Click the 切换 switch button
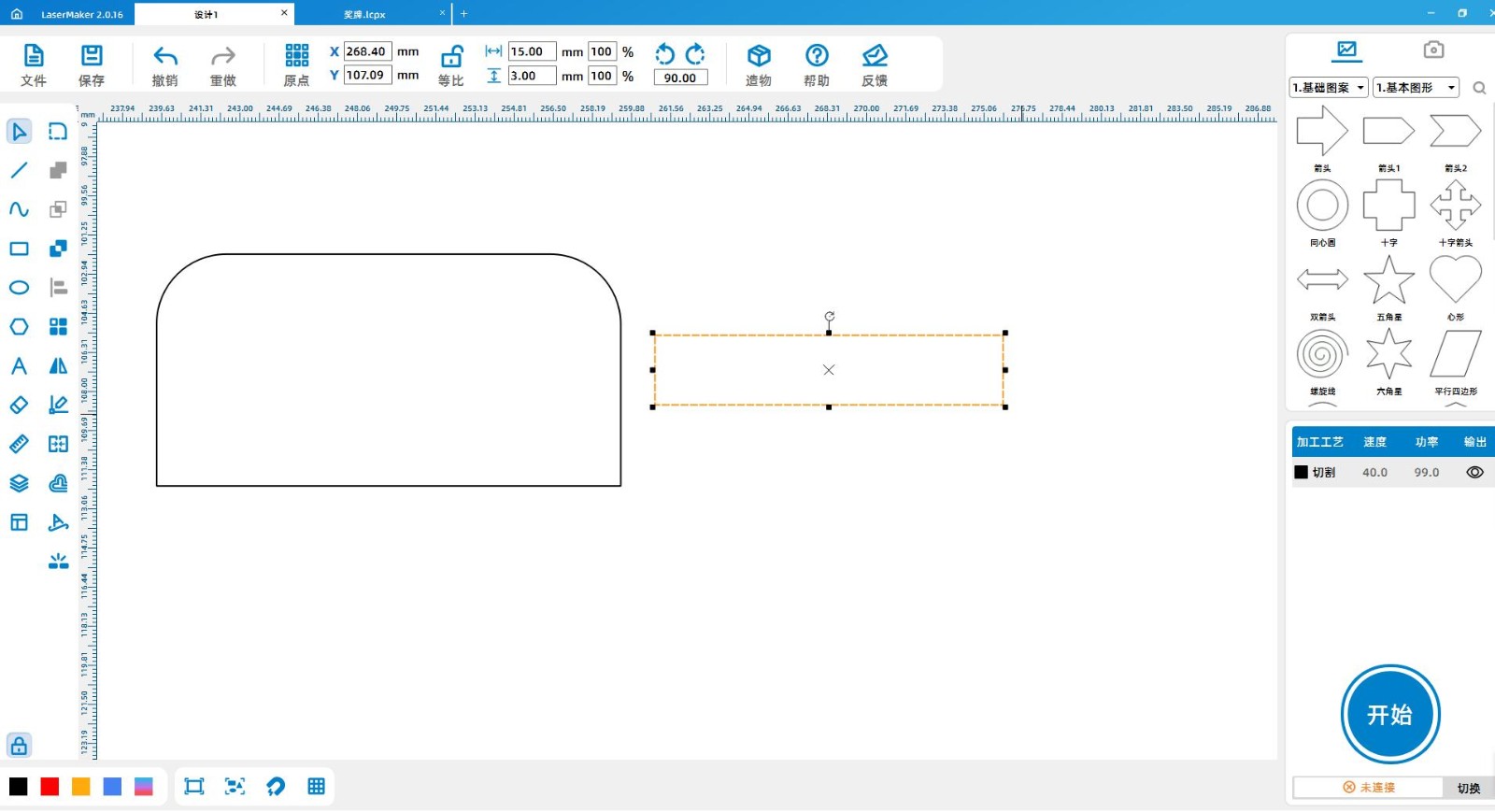1495x812 pixels. 1468,788
